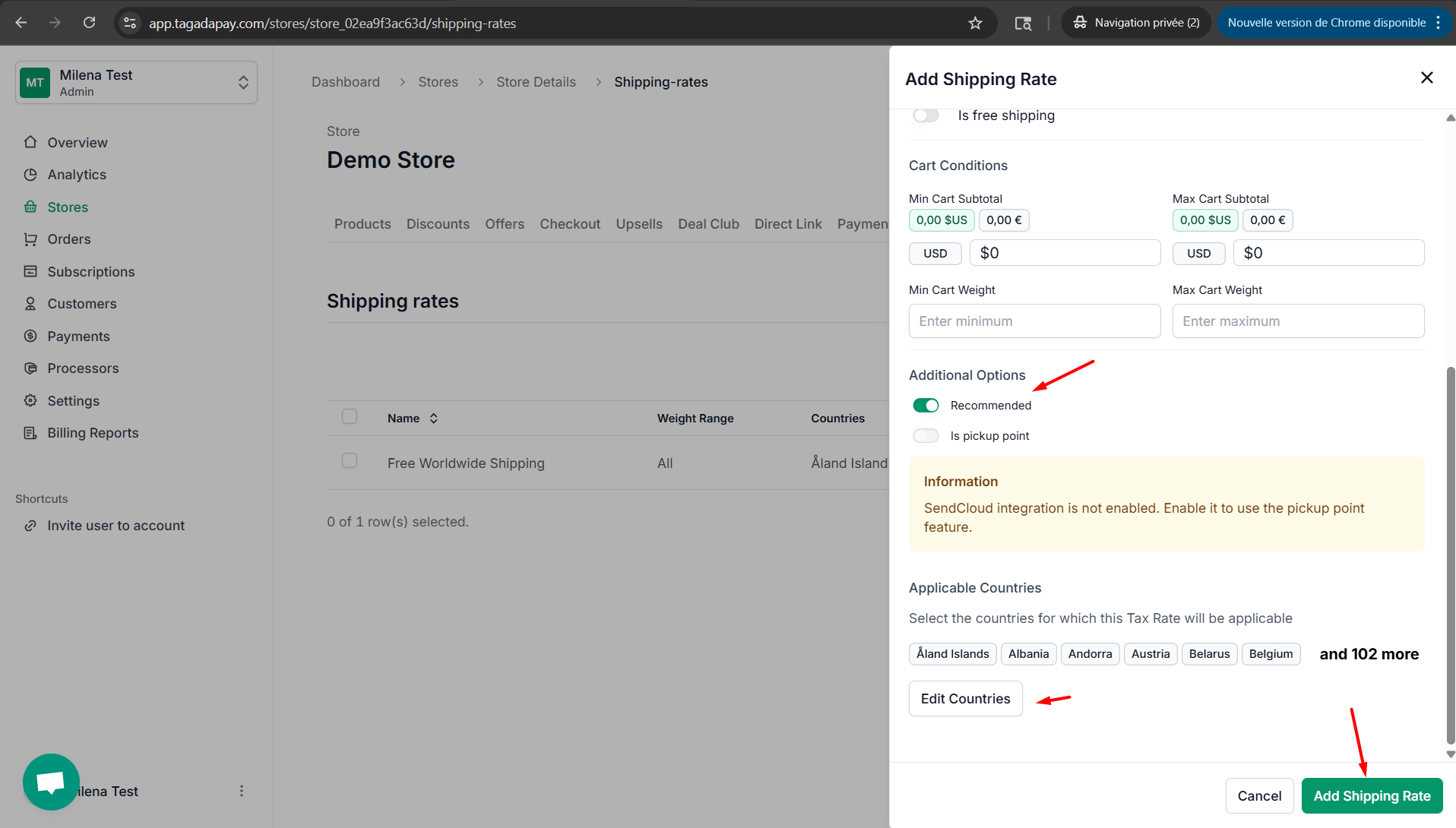This screenshot has height=828, width=1456.
Task: Click the Overview home icon in sidebar
Action: pyautogui.click(x=30, y=142)
